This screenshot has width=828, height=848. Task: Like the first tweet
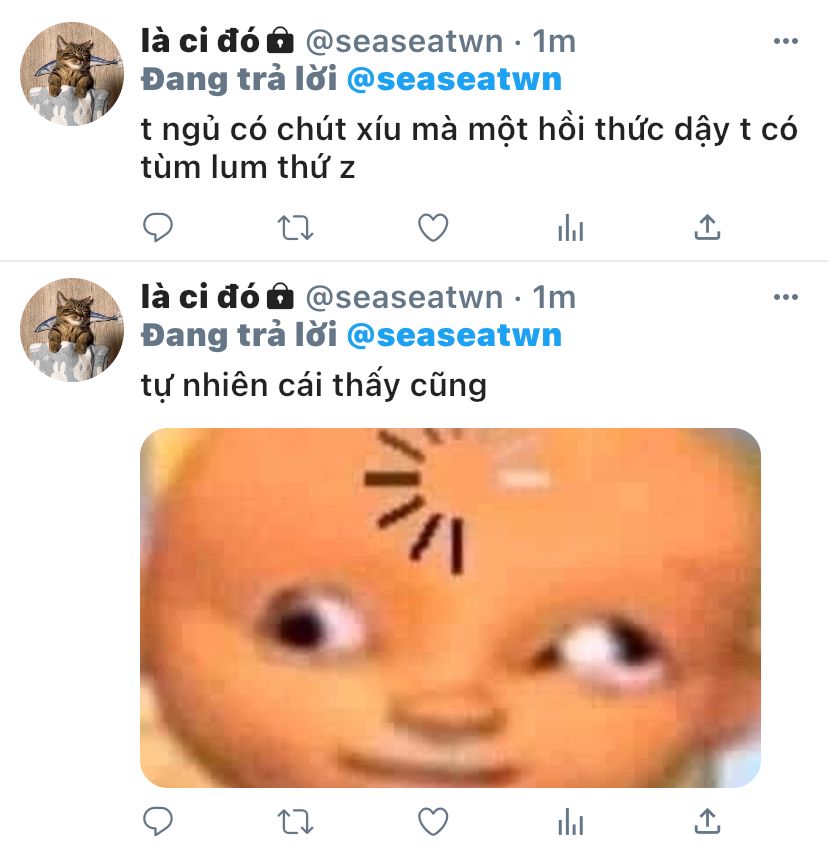click(433, 227)
